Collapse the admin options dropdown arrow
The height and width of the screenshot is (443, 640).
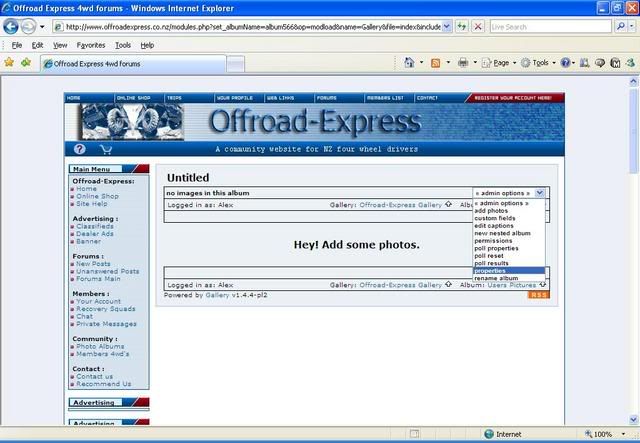[539, 193]
